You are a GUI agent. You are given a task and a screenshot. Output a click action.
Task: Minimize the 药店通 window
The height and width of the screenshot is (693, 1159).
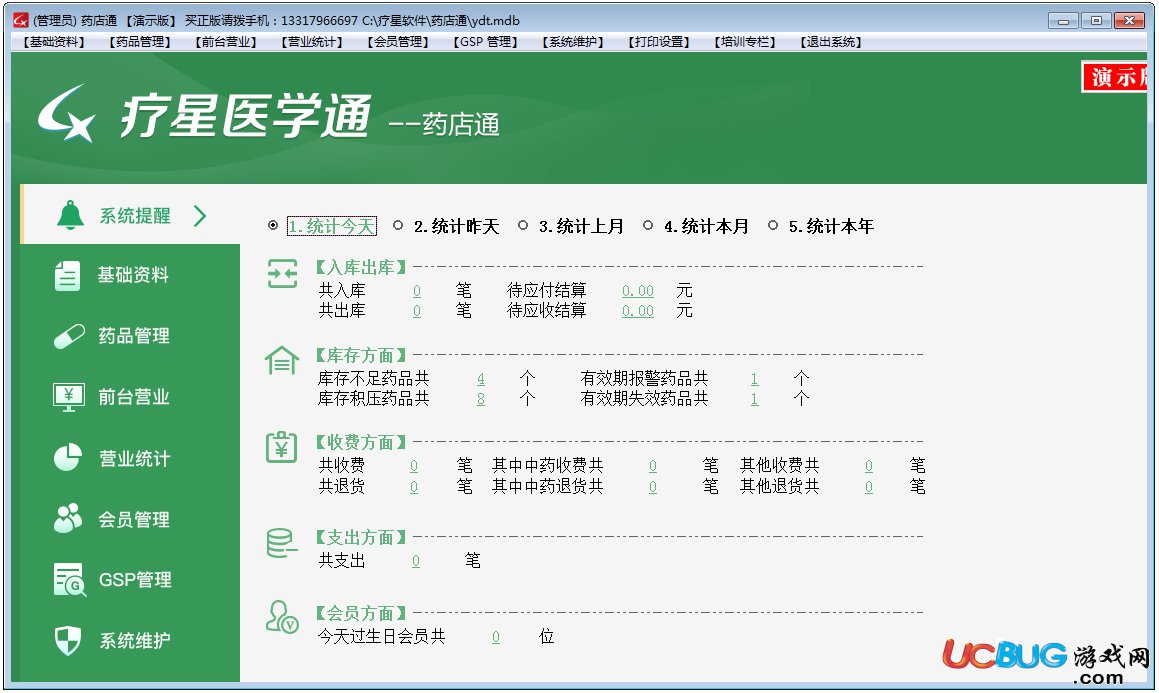pos(1063,21)
